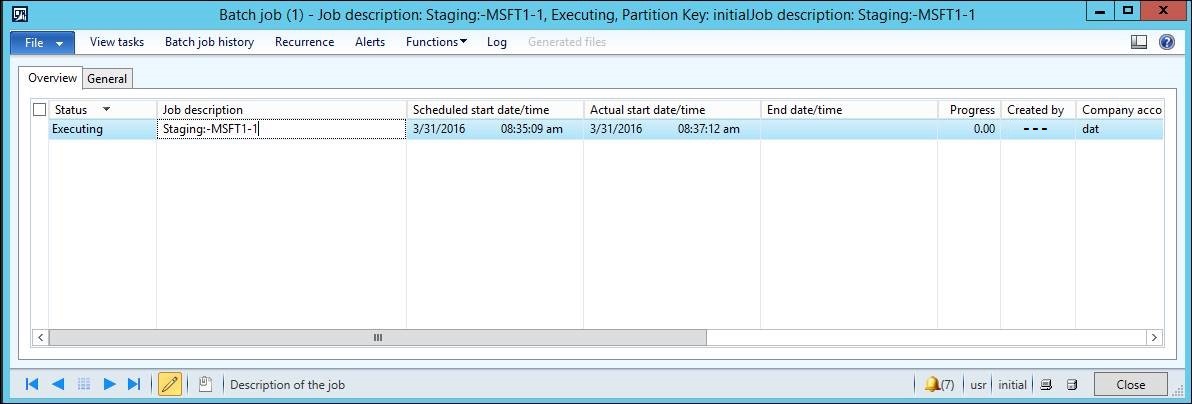
Task: Click the help question mark icon
Action: 1166,42
